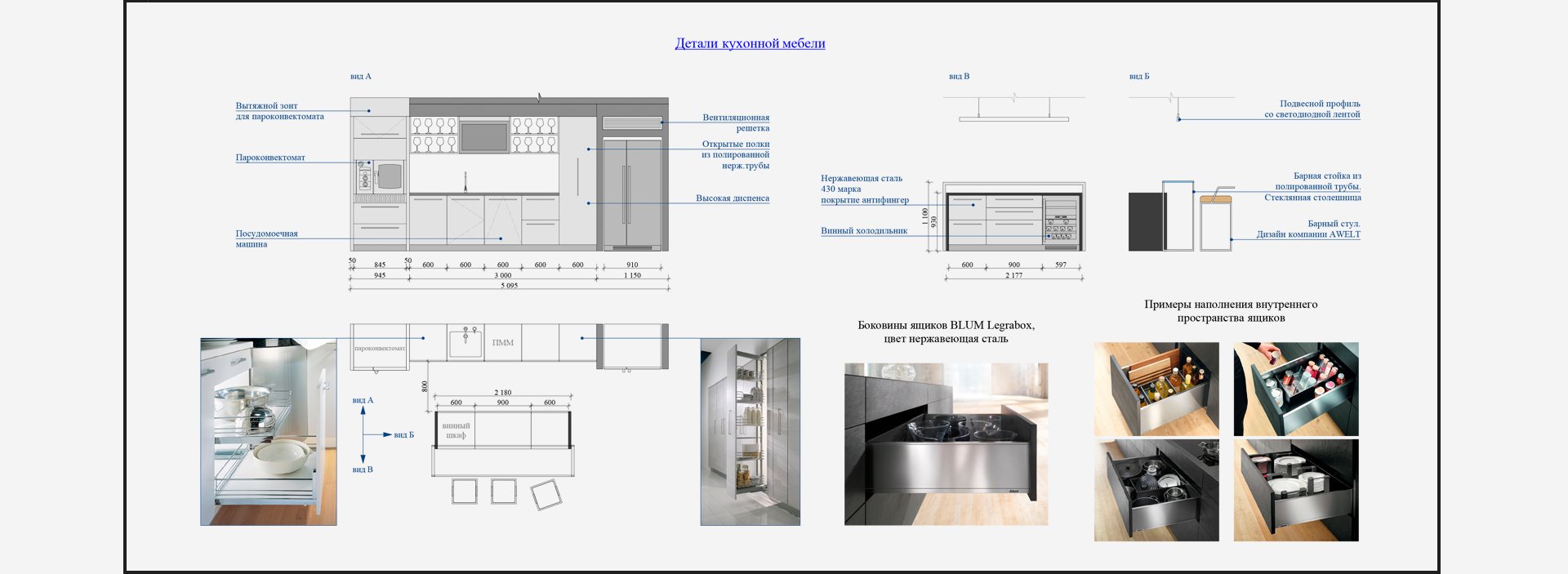Viewport: 1568px width, 574px height.
Task: Click the 'Посудомоечная машина' label
Action: click(266, 238)
